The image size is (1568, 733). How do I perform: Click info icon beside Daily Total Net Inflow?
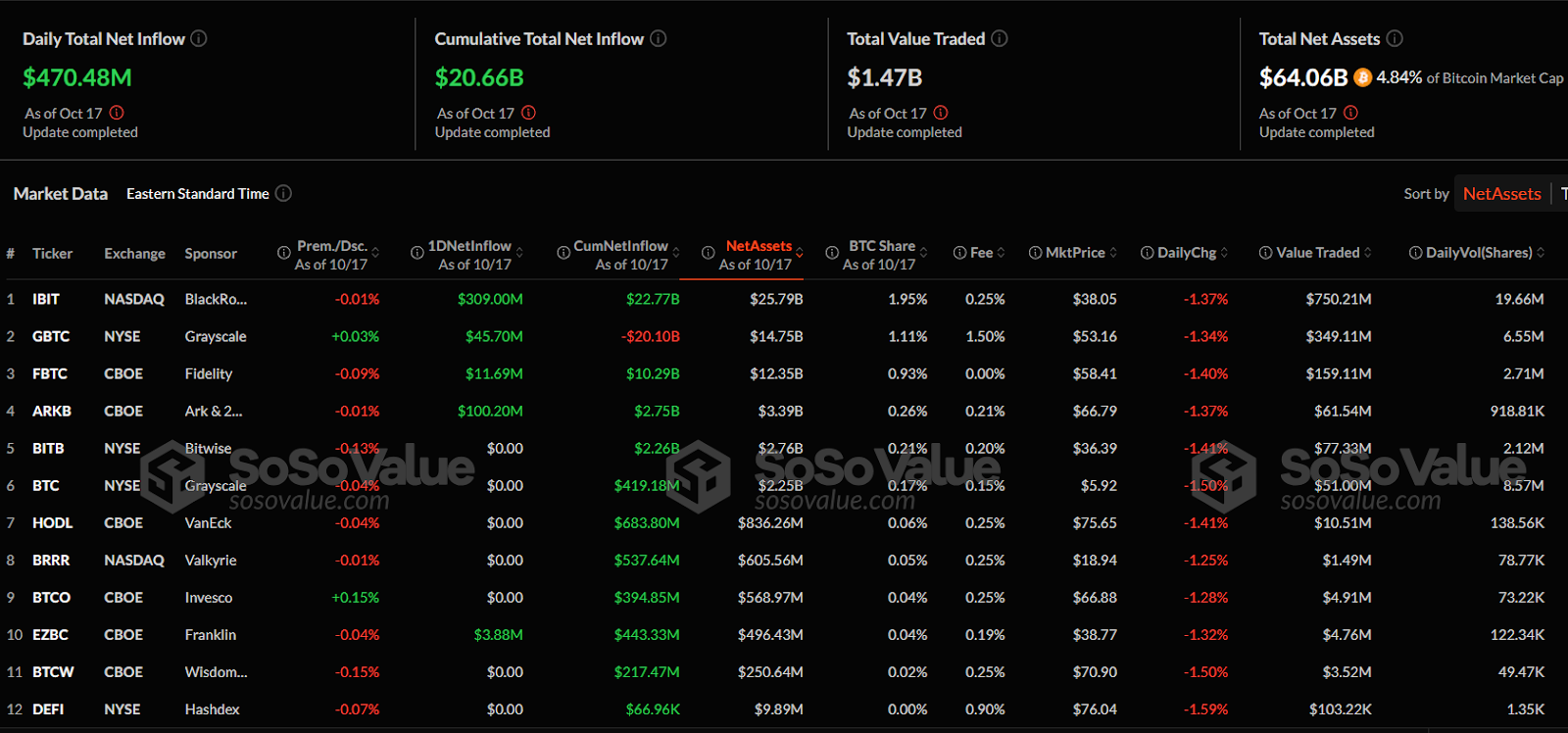(199, 38)
